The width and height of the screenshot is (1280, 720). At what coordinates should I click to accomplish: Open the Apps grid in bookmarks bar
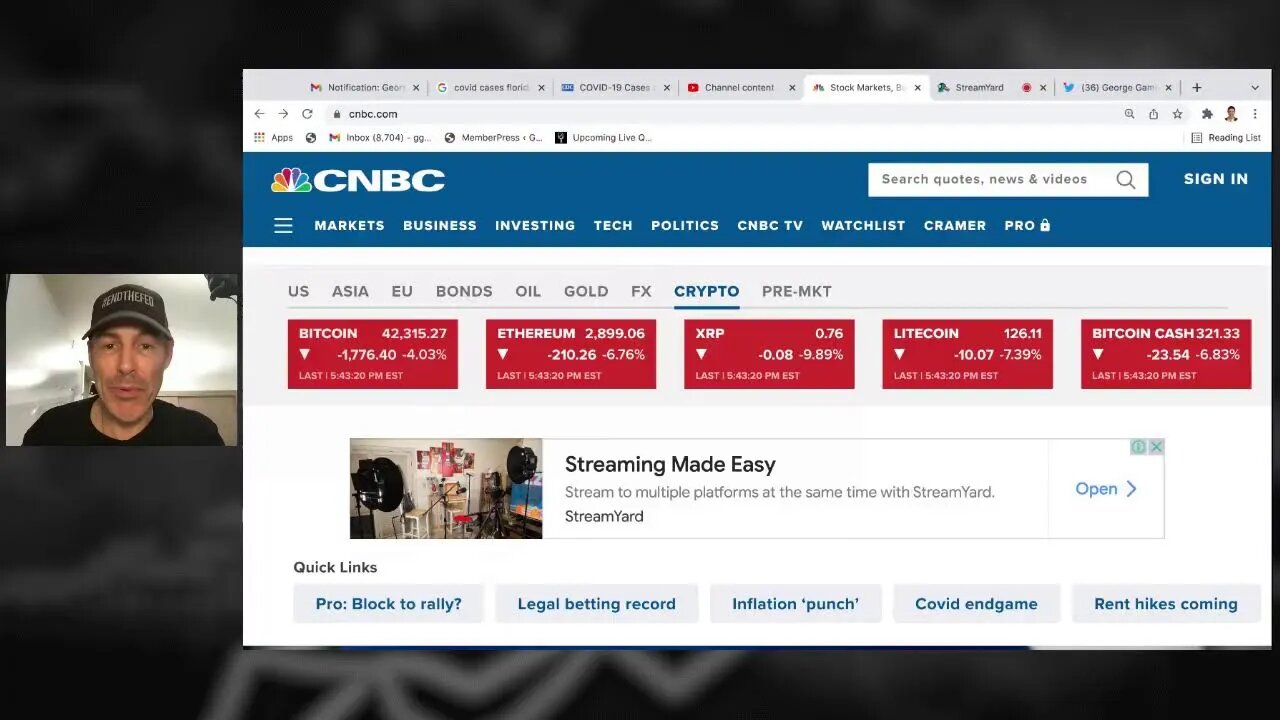pyautogui.click(x=273, y=138)
